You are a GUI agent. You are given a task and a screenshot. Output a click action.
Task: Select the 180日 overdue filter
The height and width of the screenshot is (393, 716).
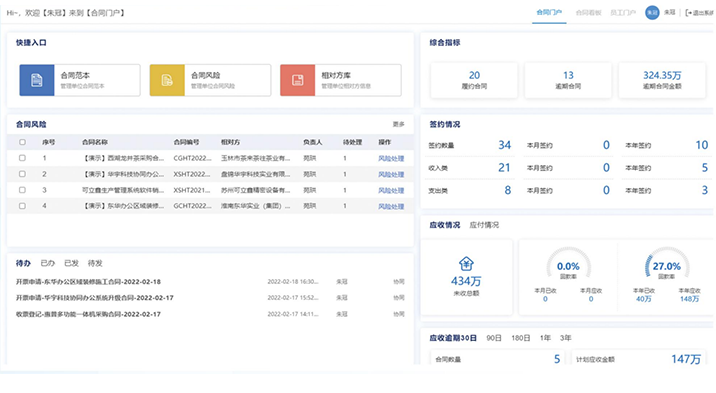point(521,338)
